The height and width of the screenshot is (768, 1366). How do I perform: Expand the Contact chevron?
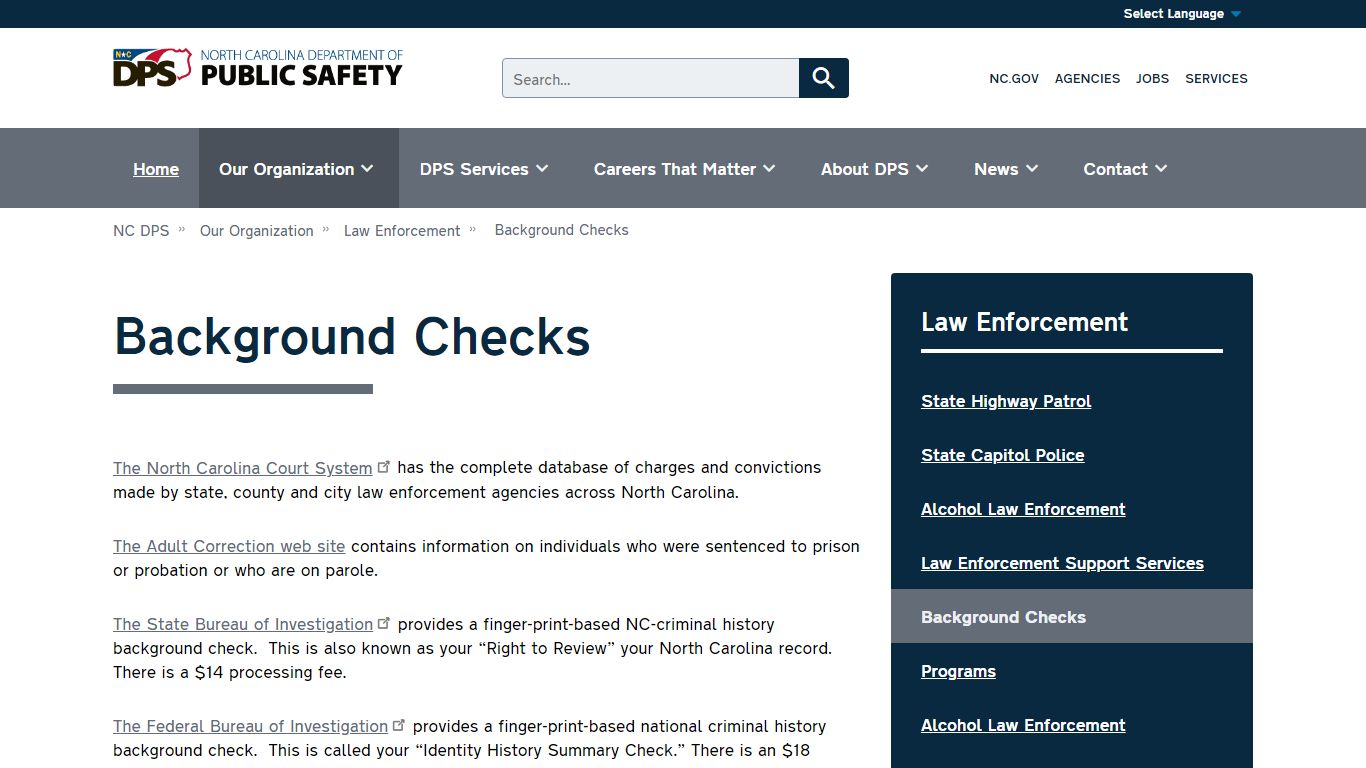(x=1161, y=169)
